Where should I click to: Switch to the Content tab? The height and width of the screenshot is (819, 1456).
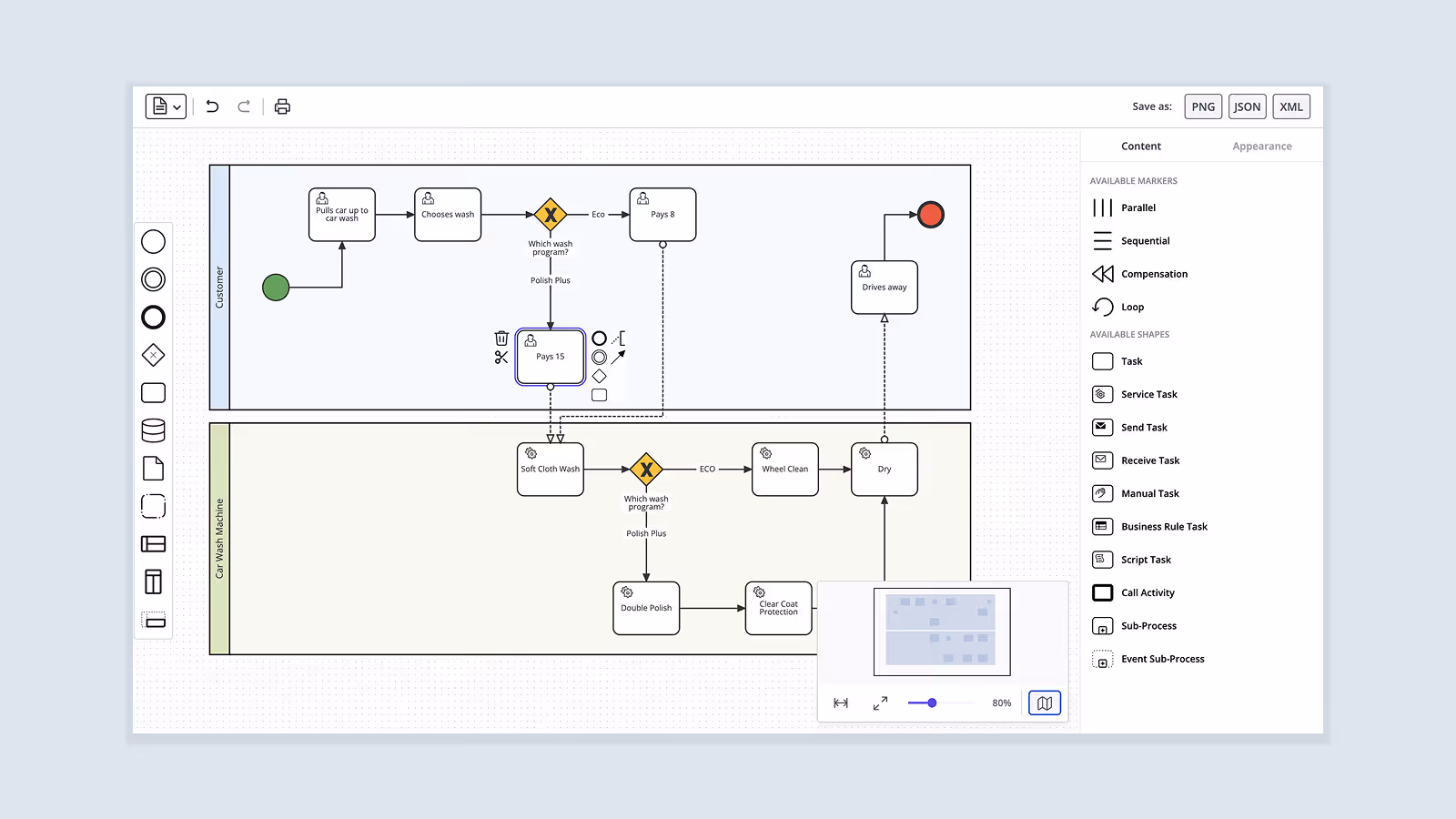[x=1141, y=146]
